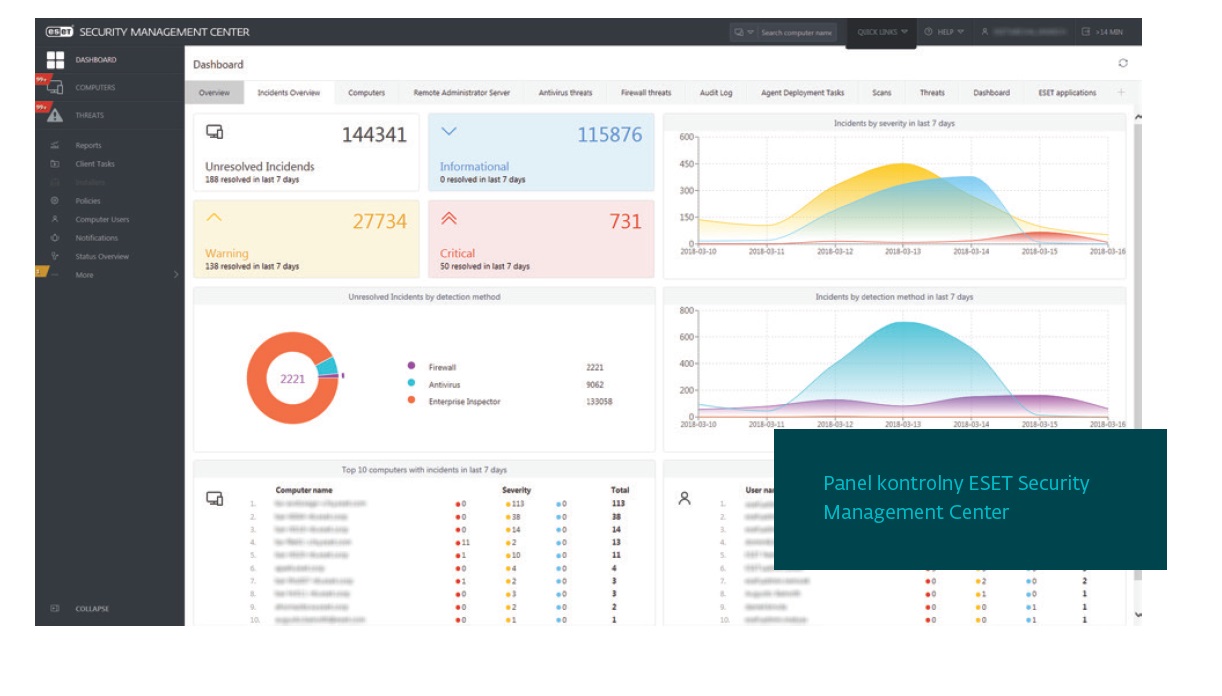Open the Reports sidebar link

pyautogui.click(x=88, y=145)
